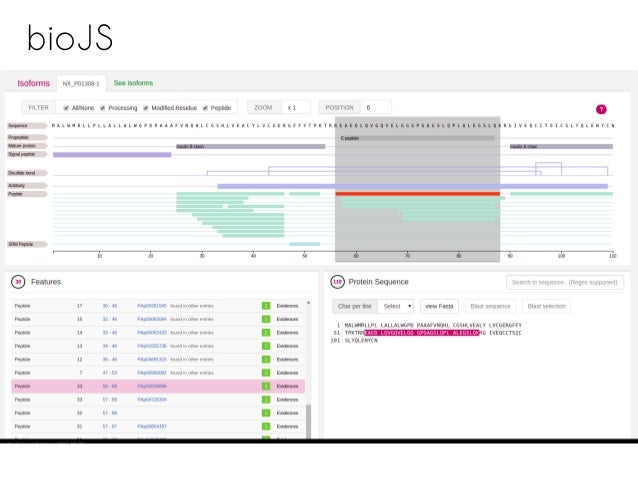Click the Features count circle badge

click(x=18, y=282)
